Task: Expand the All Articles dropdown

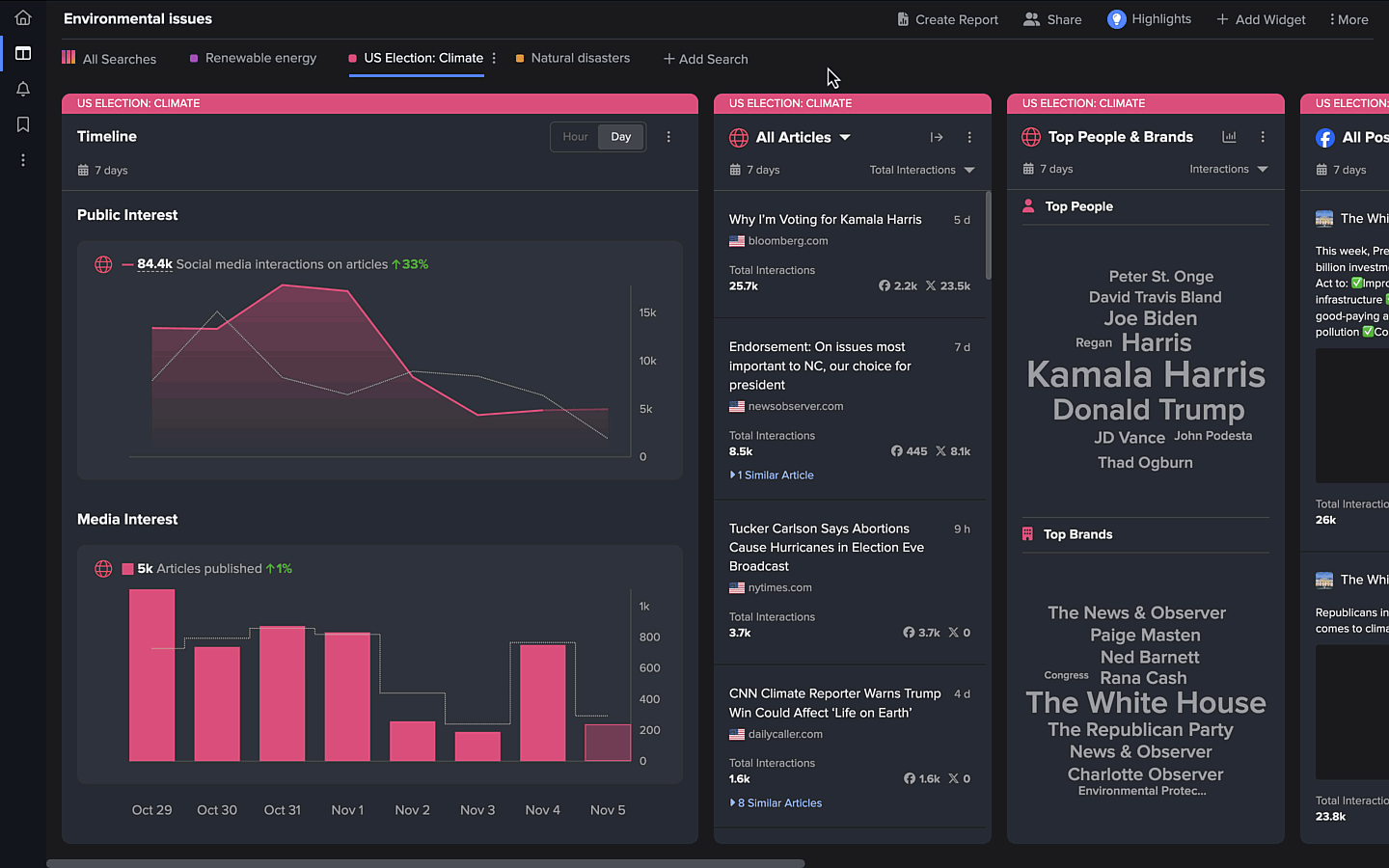Action: [845, 137]
